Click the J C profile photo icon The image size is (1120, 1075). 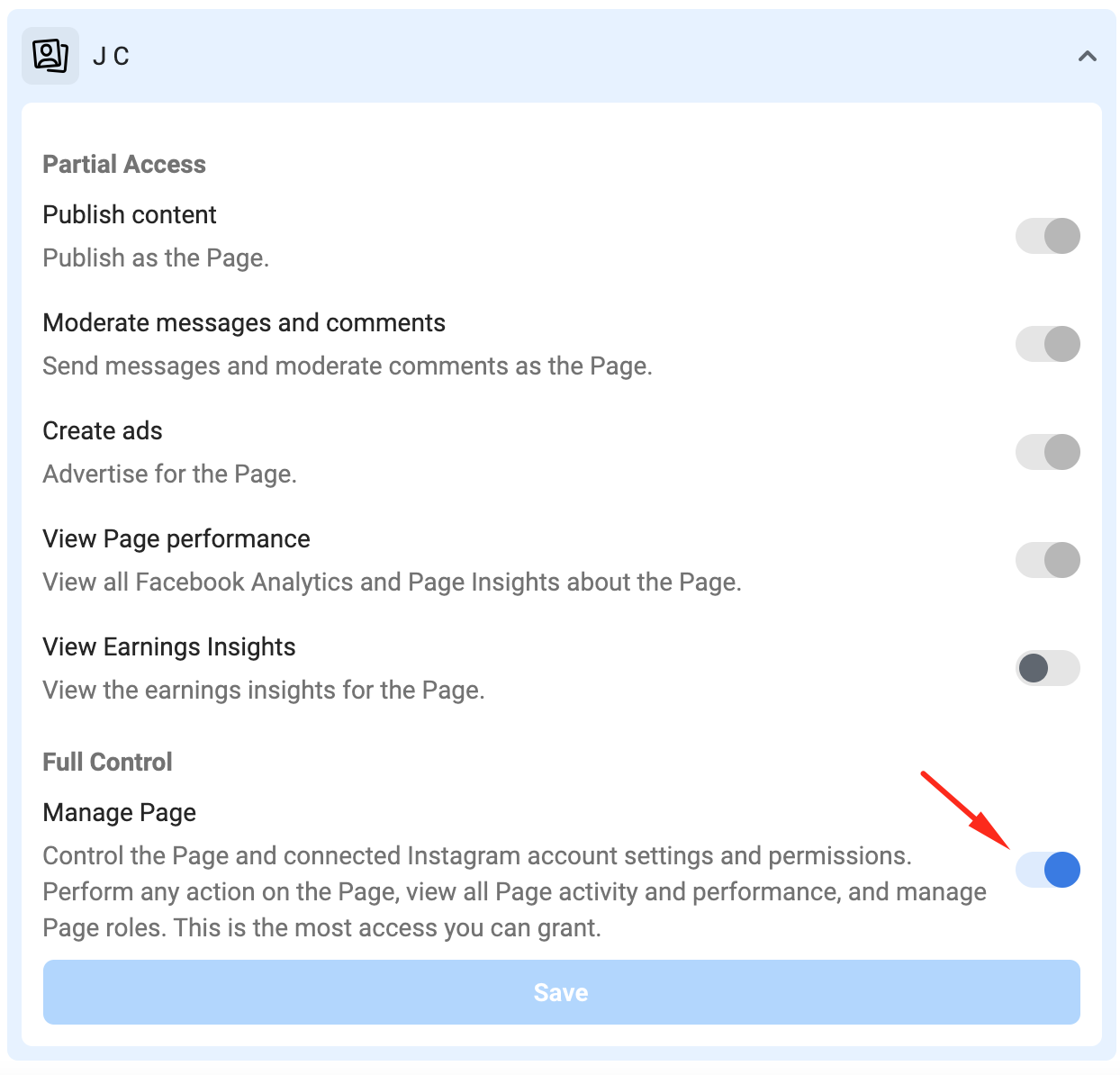(50, 56)
